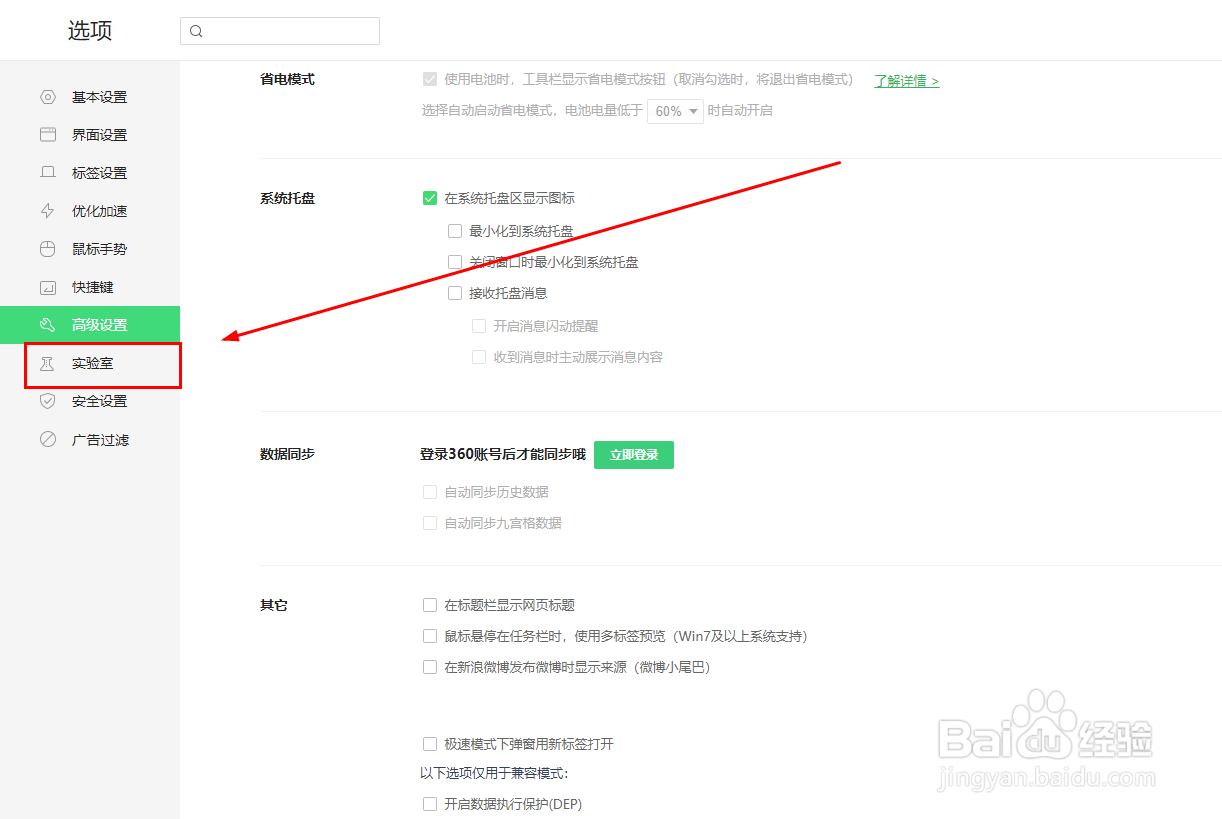Click the 基本设置 gear icon
The image size is (1222, 819).
click(47, 97)
